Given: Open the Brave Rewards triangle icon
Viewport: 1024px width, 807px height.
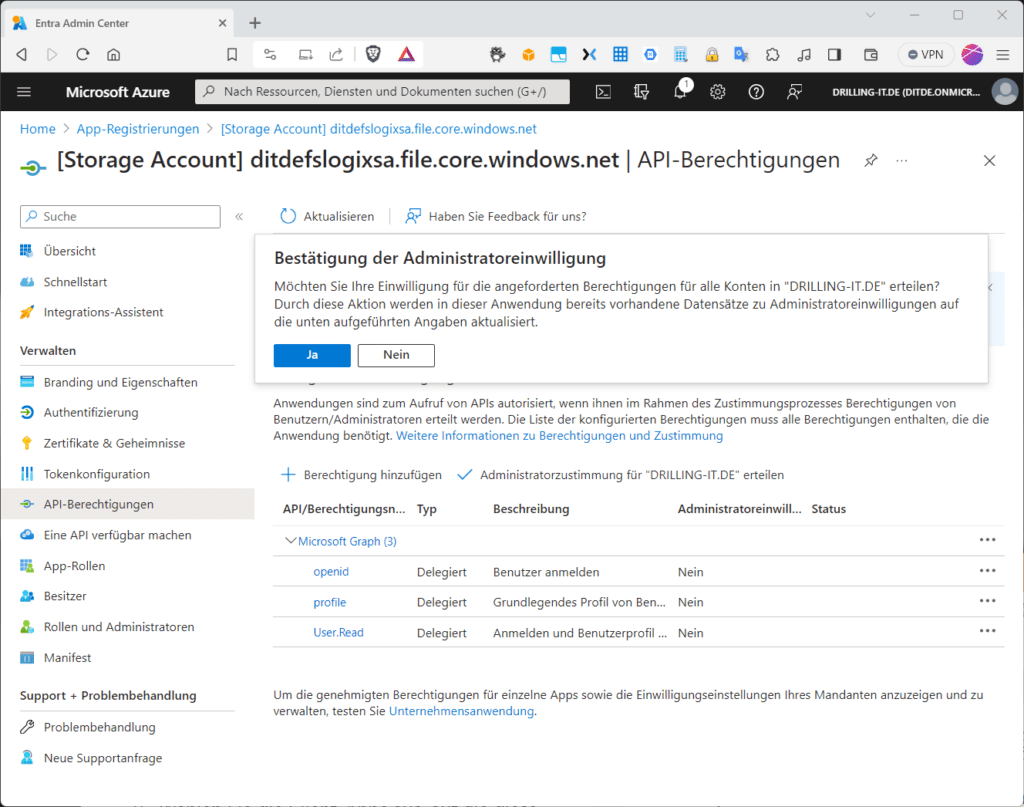Looking at the screenshot, I should coord(406,54).
